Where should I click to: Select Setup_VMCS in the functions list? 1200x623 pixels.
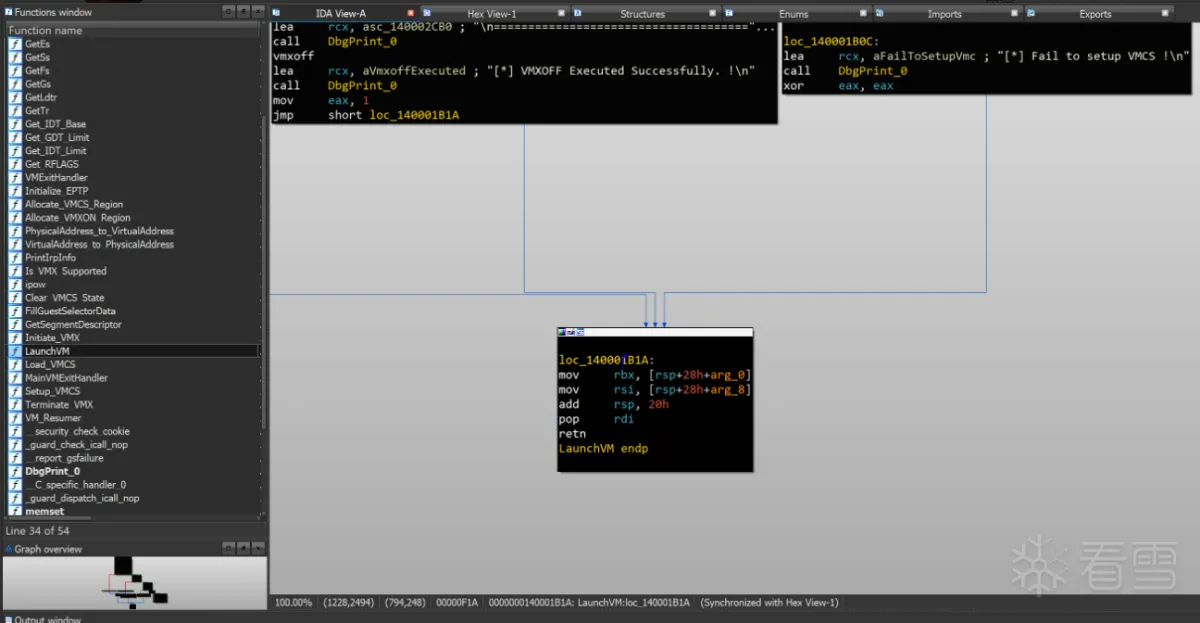pyautogui.click(x=52, y=391)
